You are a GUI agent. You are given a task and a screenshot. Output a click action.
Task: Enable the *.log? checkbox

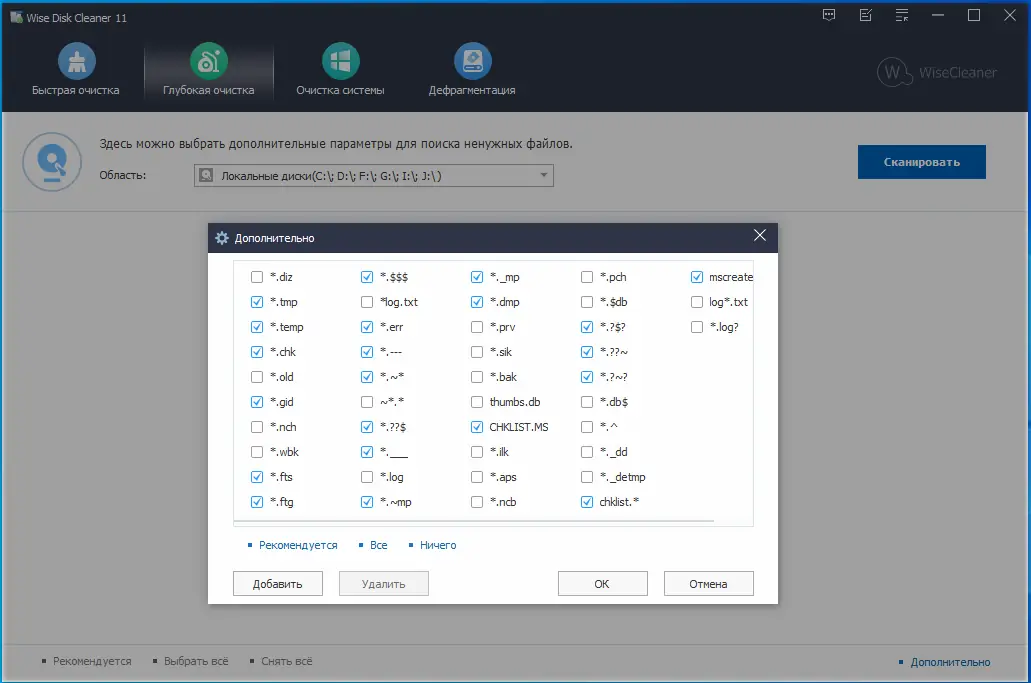tap(697, 327)
